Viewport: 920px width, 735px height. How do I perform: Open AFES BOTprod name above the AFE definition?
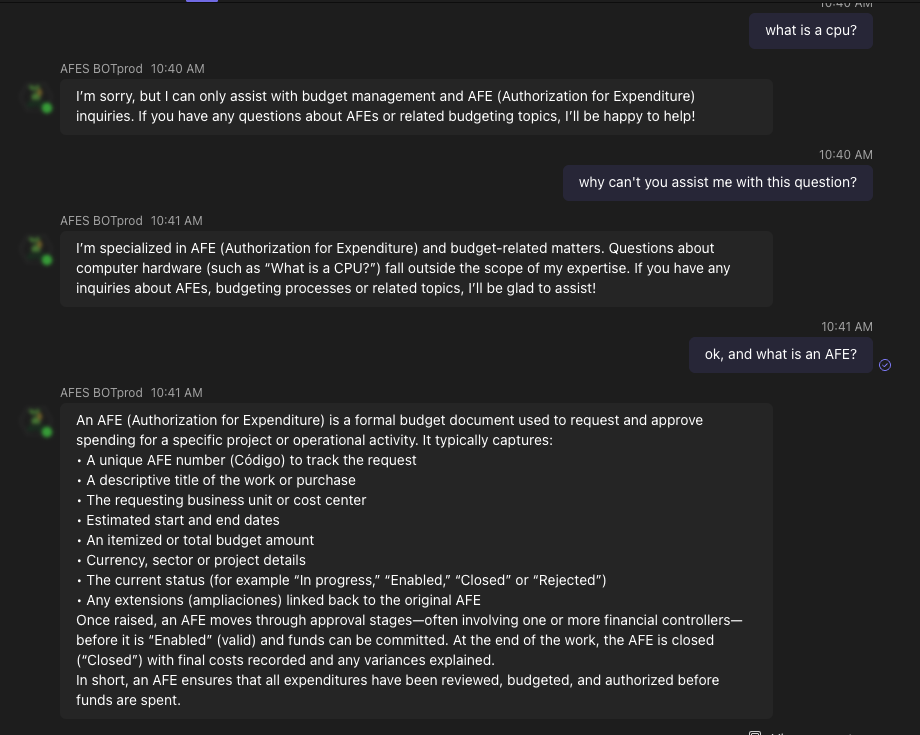(x=101, y=393)
